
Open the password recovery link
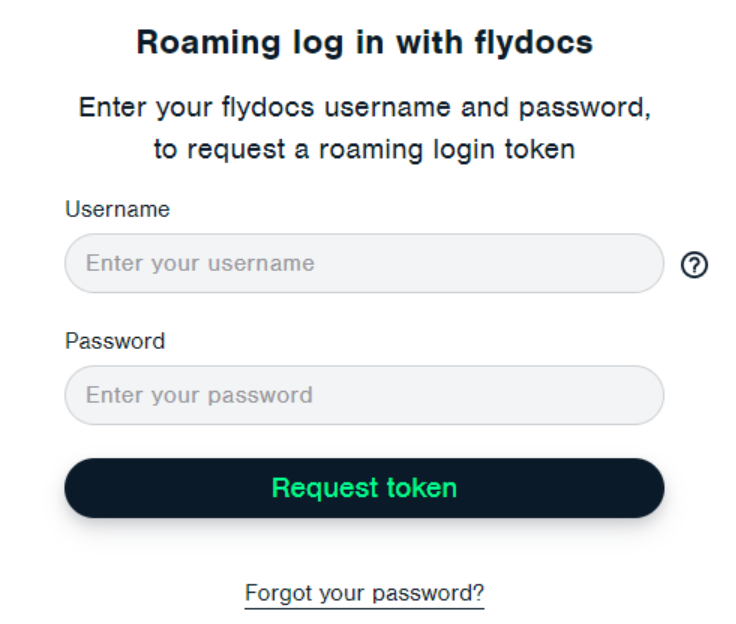point(364,593)
